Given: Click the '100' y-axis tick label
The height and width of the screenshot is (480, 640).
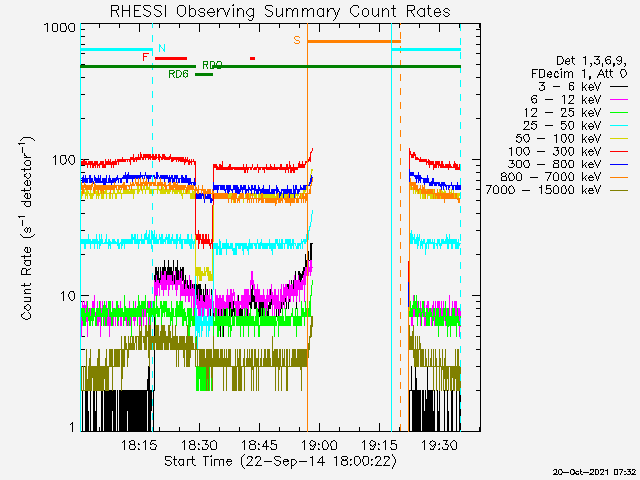Looking at the screenshot, I should pos(64,160).
